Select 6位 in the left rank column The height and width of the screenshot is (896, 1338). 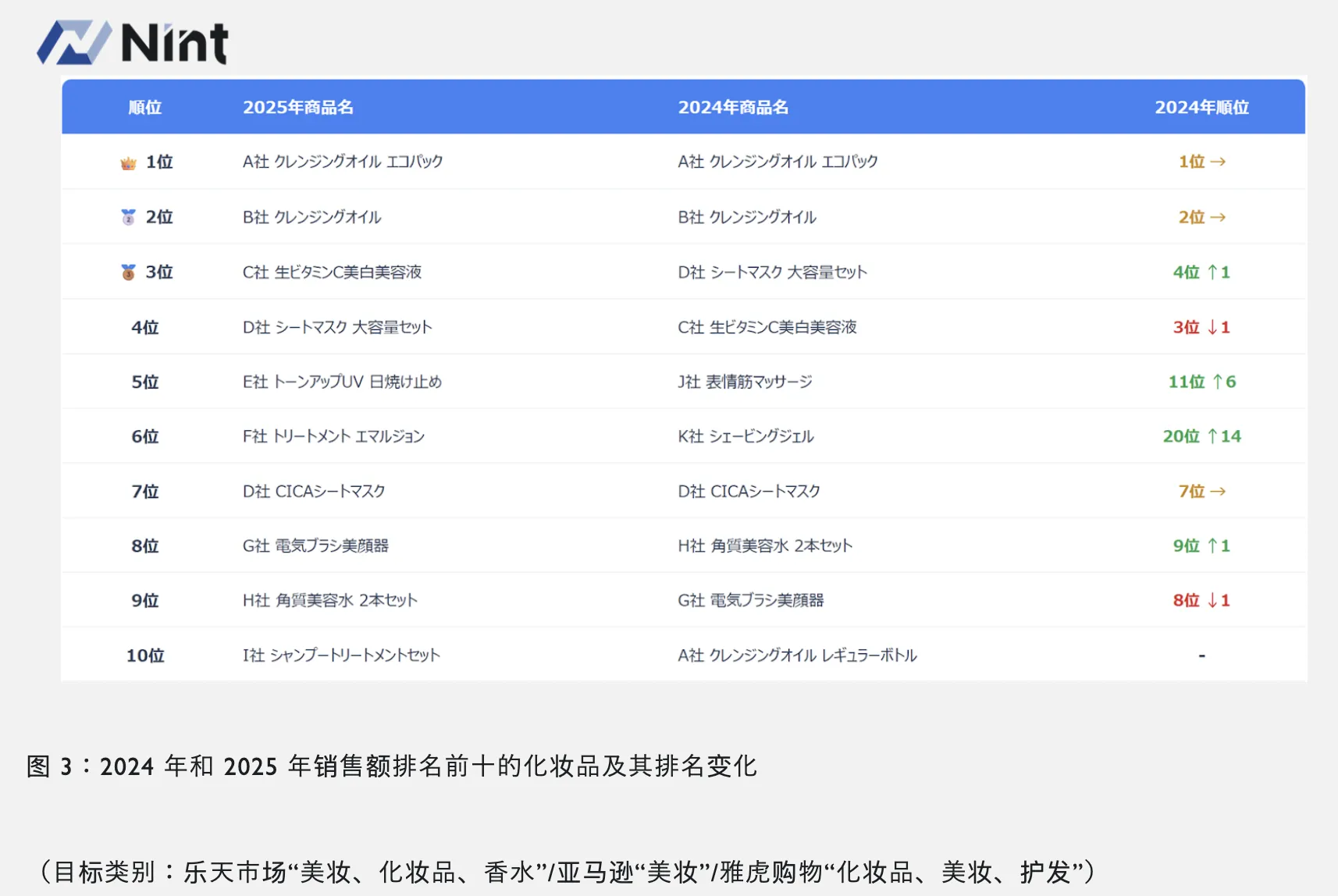click(145, 436)
